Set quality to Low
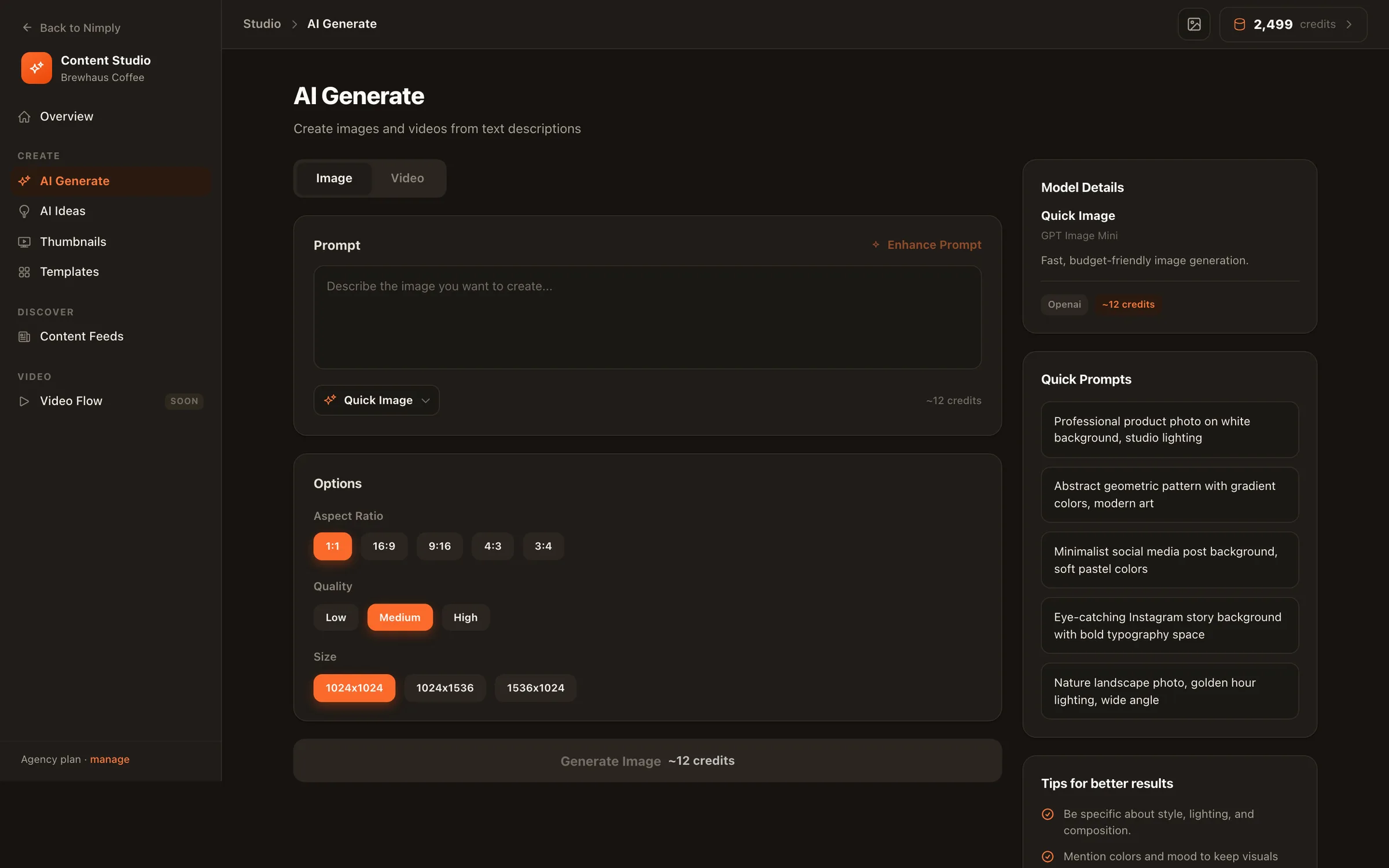The height and width of the screenshot is (868, 1389). [x=336, y=617]
